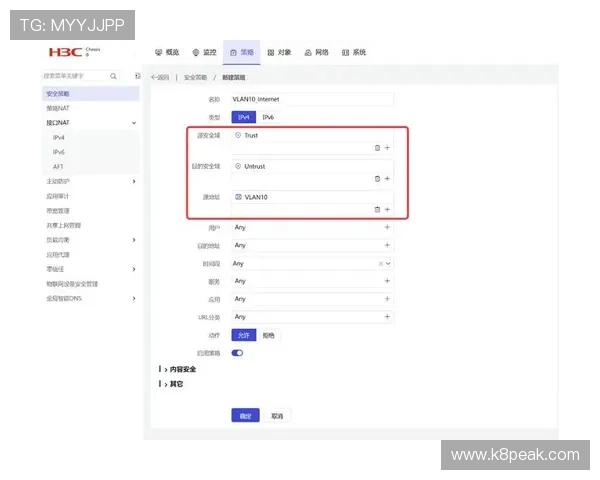The height and width of the screenshot is (480, 600).
Task: Click the 安全策略 breadcrumb link
Action: (x=195, y=77)
